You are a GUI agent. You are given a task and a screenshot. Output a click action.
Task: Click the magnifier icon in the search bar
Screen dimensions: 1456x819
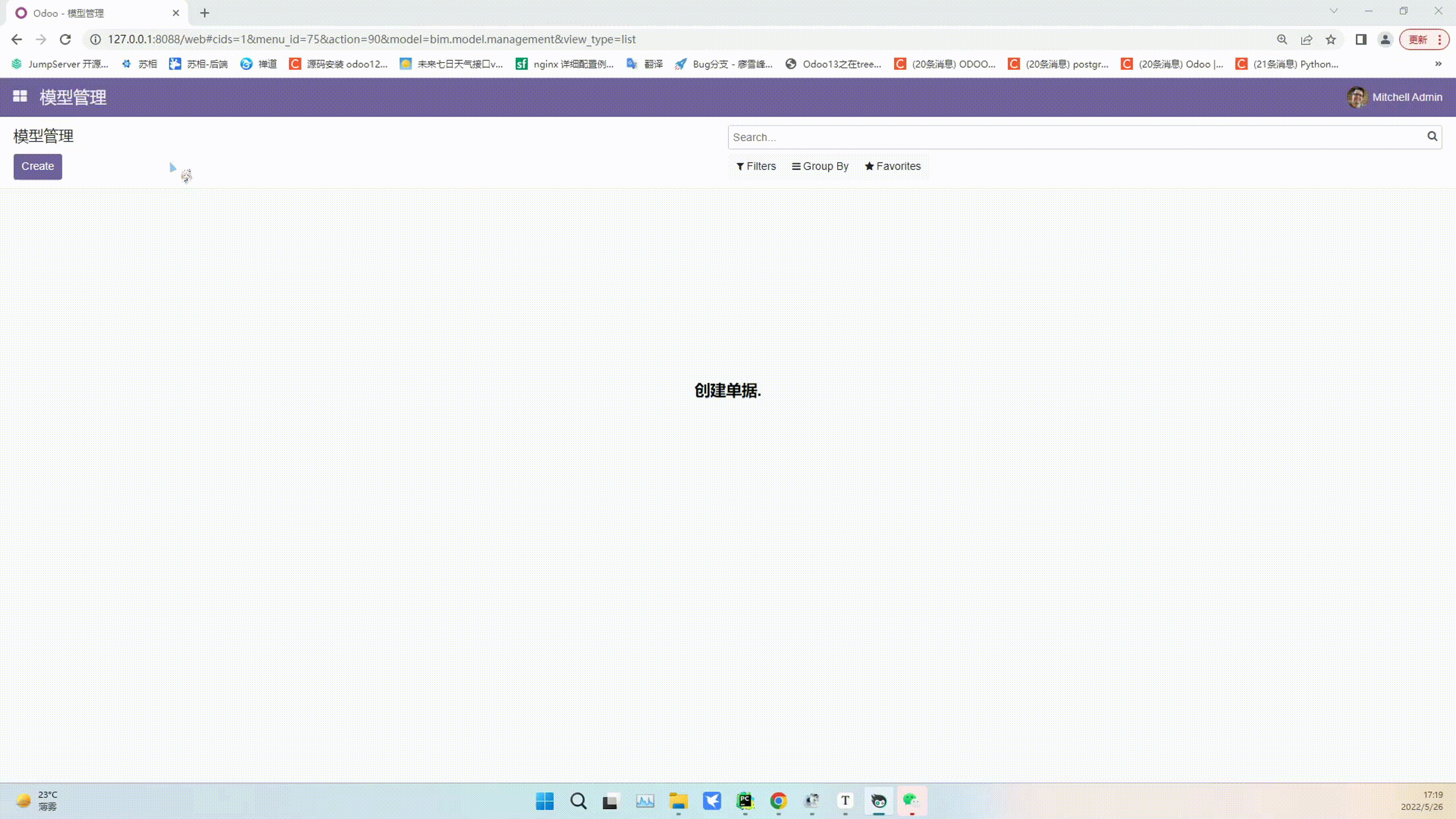1432,136
